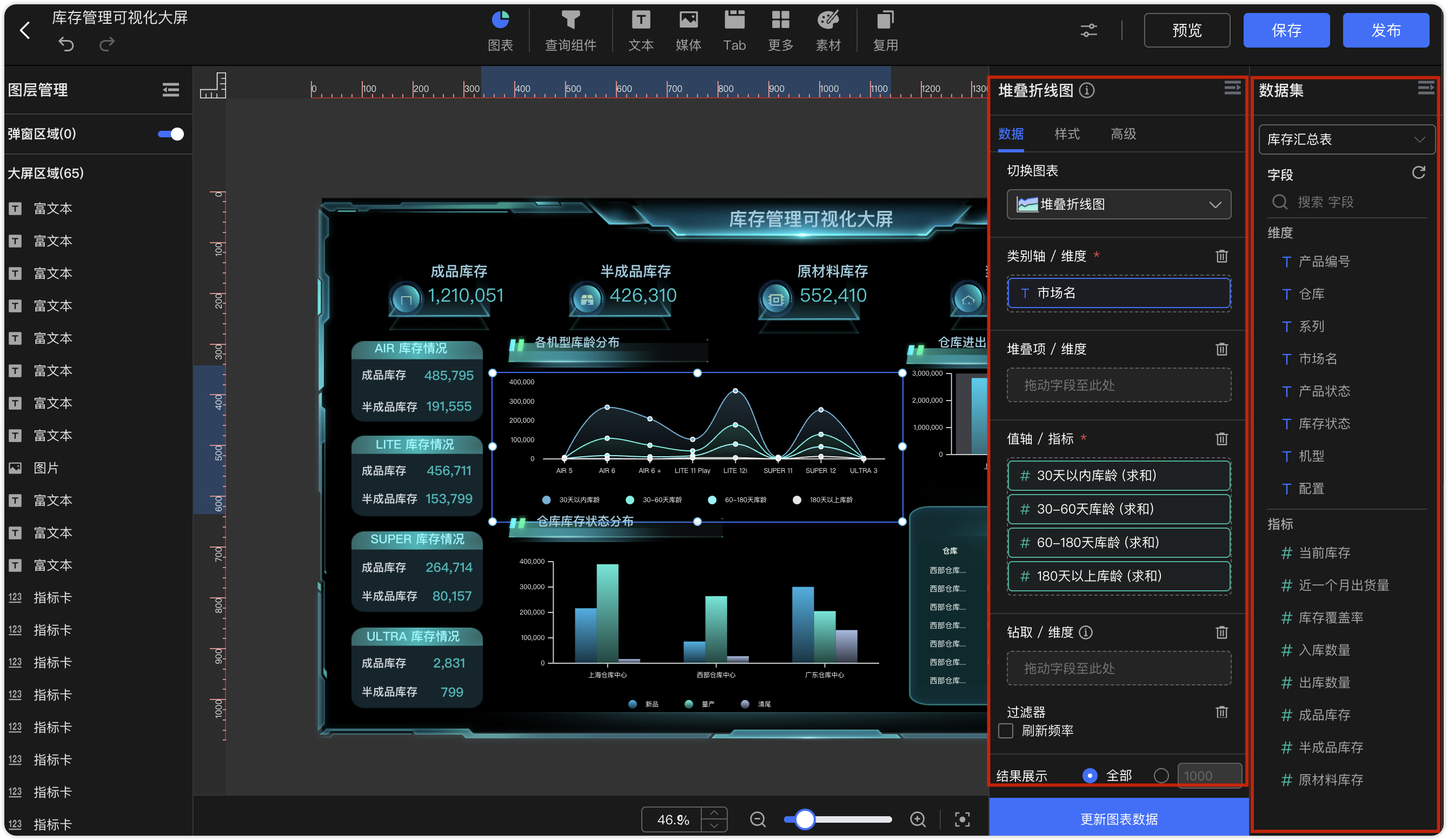Adjust the zoom slider at the bottom
This screenshot has height=840, width=1448.
pos(805,819)
